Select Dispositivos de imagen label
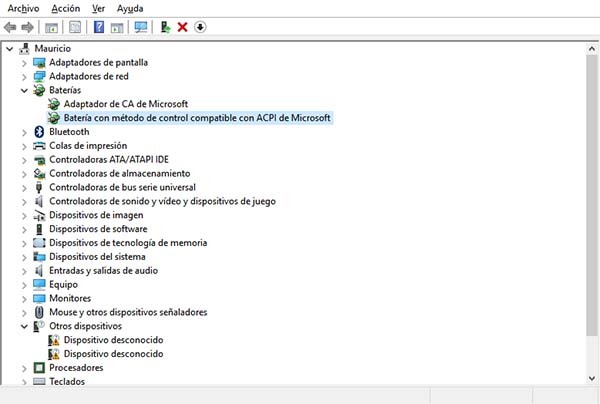Screen dimensions: 600x404 (x=96, y=215)
